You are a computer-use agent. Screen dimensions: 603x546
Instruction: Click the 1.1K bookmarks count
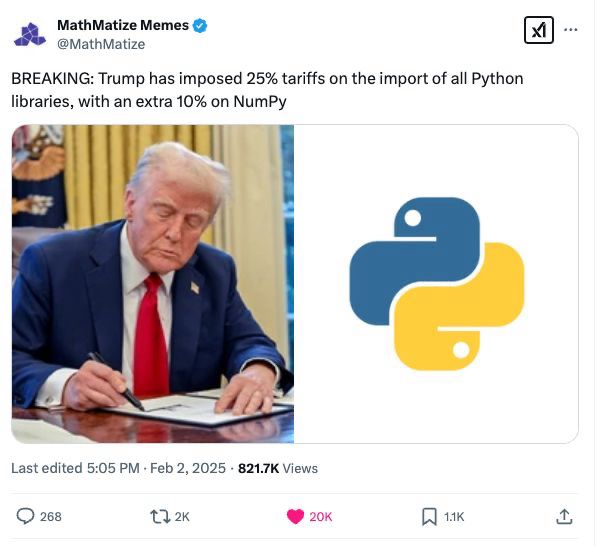pyautogui.click(x=454, y=516)
